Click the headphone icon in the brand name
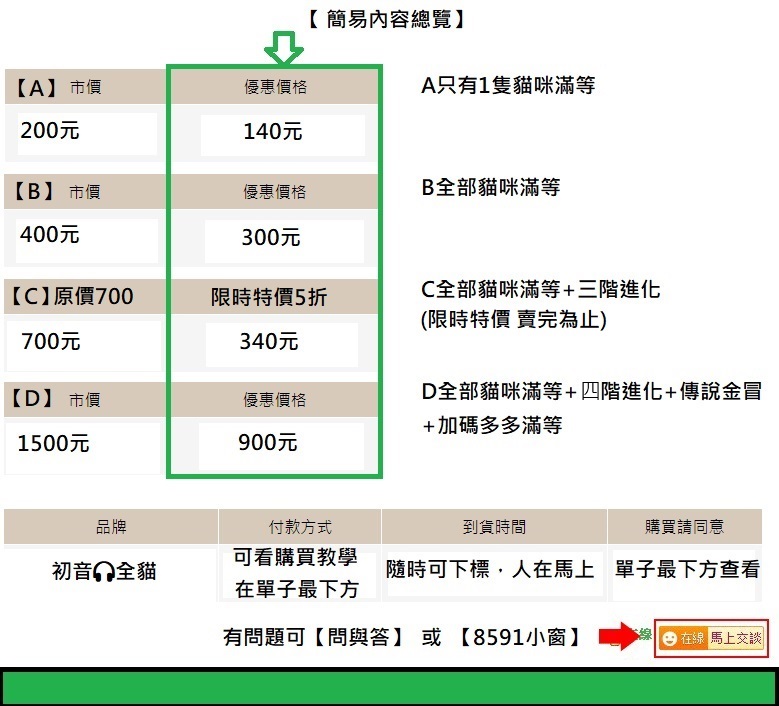 [104, 572]
